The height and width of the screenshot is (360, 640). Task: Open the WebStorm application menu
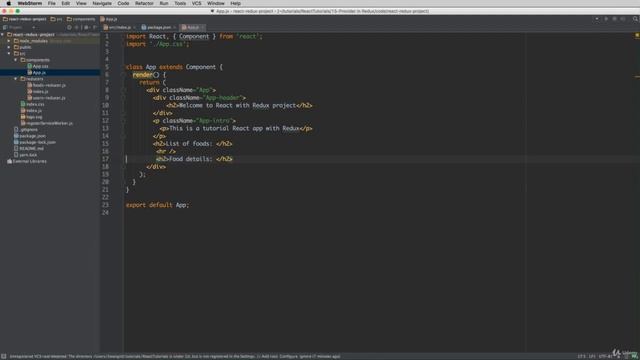[x=30, y=3]
